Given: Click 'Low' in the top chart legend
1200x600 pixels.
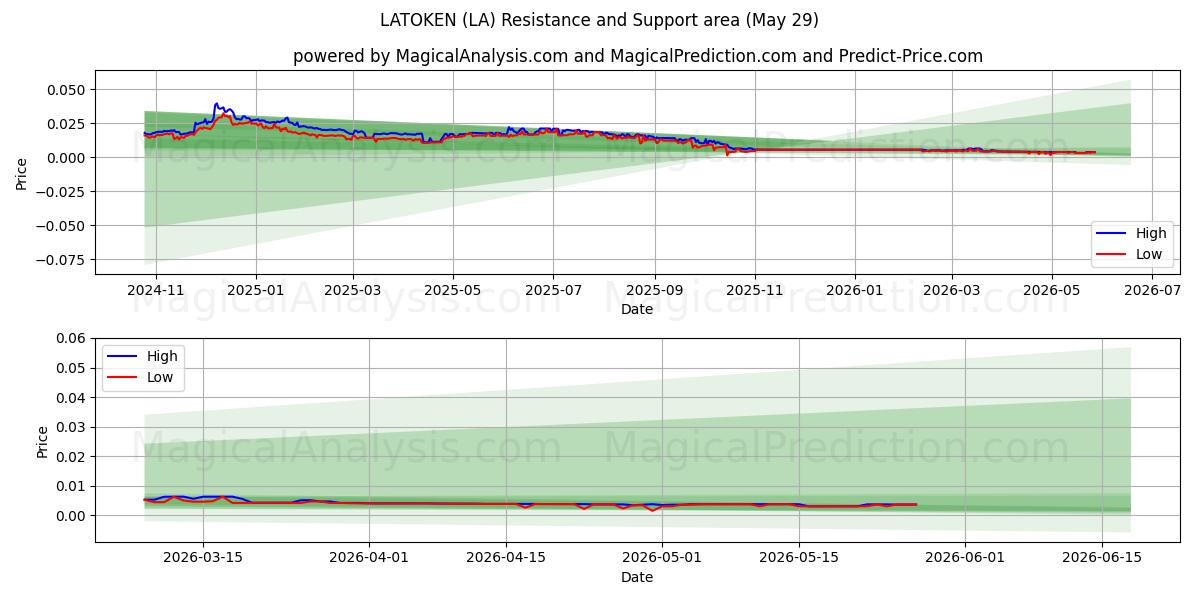Looking at the screenshot, I should click(1150, 254).
